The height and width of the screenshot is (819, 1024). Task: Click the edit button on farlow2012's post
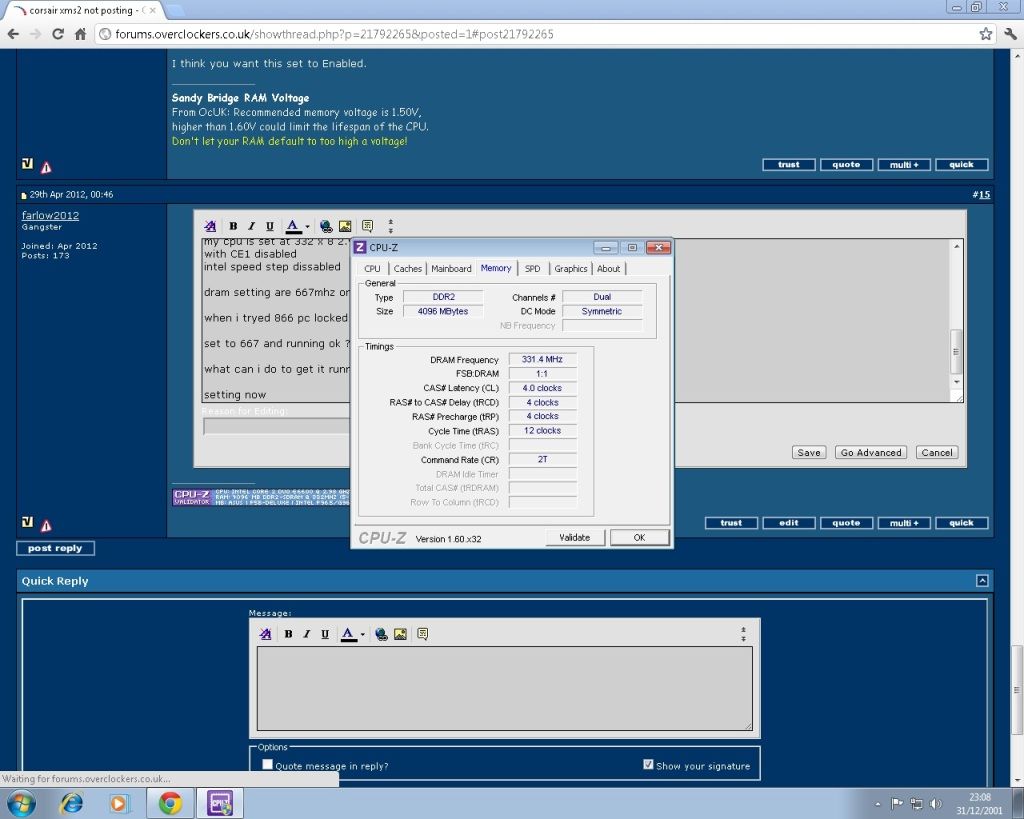pyautogui.click(x=789, y=522)
